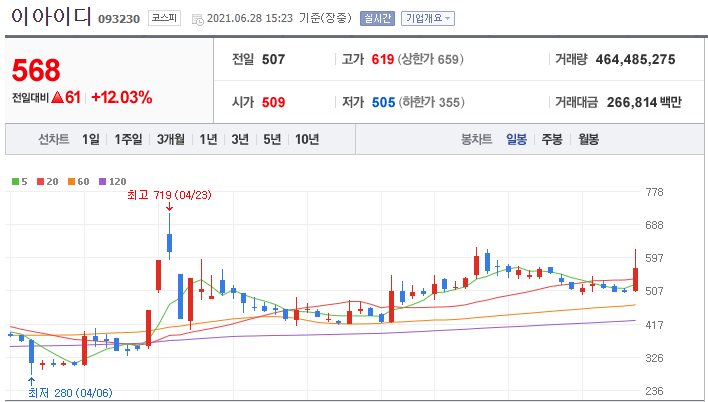Switch to the 주봉 candle chart
The image size is (708, 402).
(552, 139)
